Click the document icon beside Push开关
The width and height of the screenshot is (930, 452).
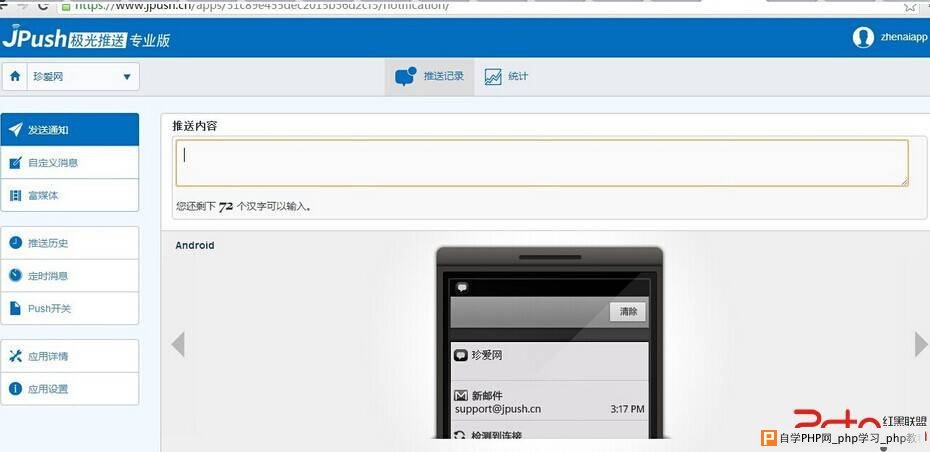pyautogui.click(x=15, y=308)
